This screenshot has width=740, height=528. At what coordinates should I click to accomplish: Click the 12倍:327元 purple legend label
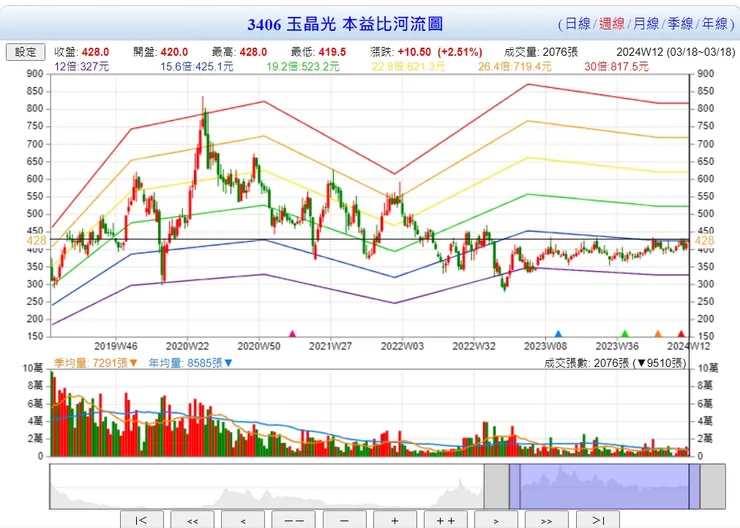point(81,67)
